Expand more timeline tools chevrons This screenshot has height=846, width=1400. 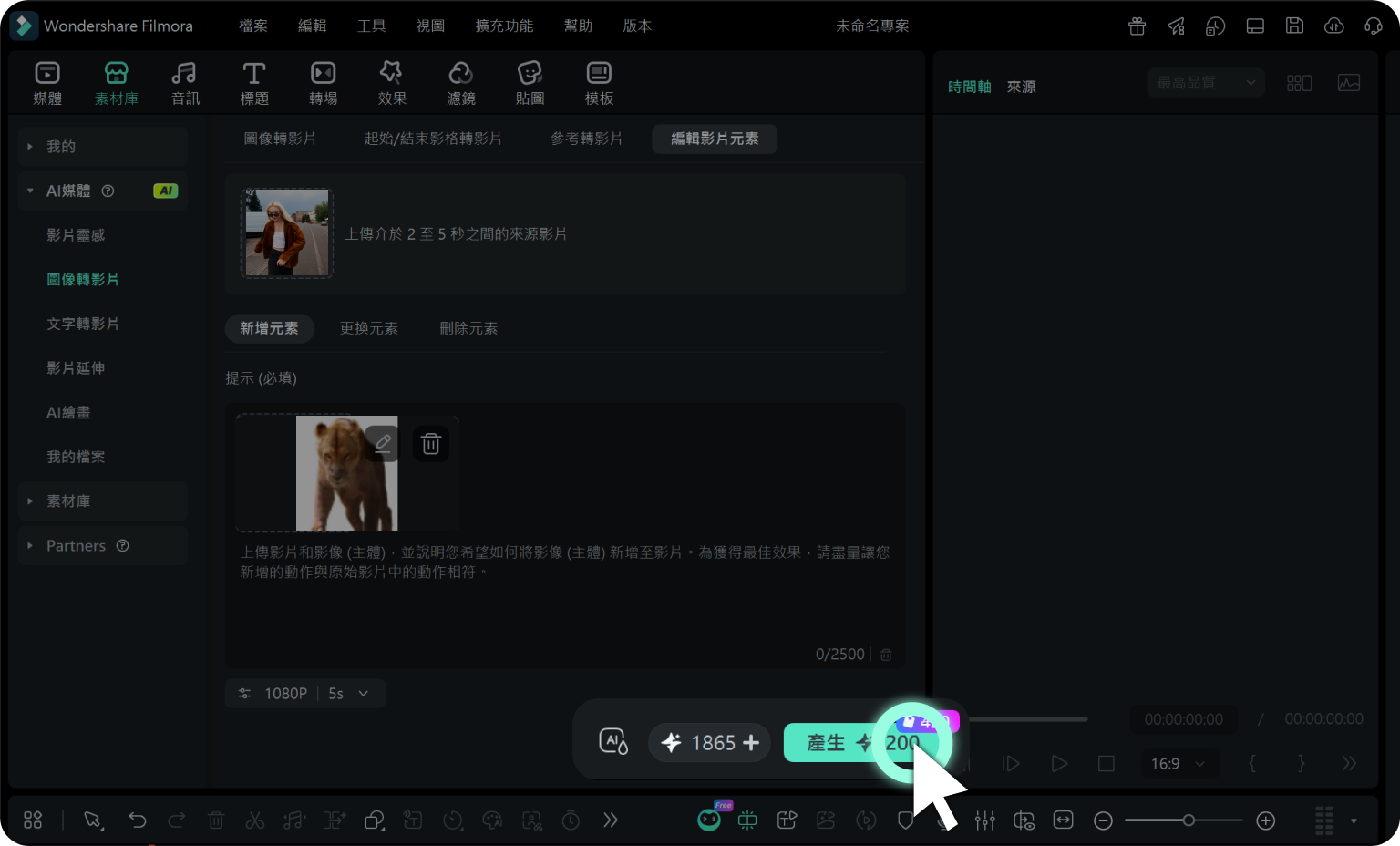(611, 820)
